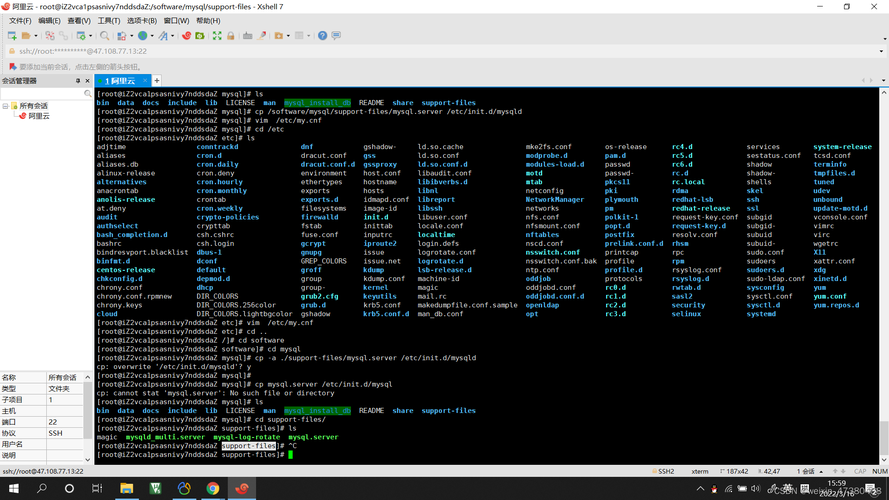Click the layout grid toolbar icon
889x500 pixels.
(299, 35)
